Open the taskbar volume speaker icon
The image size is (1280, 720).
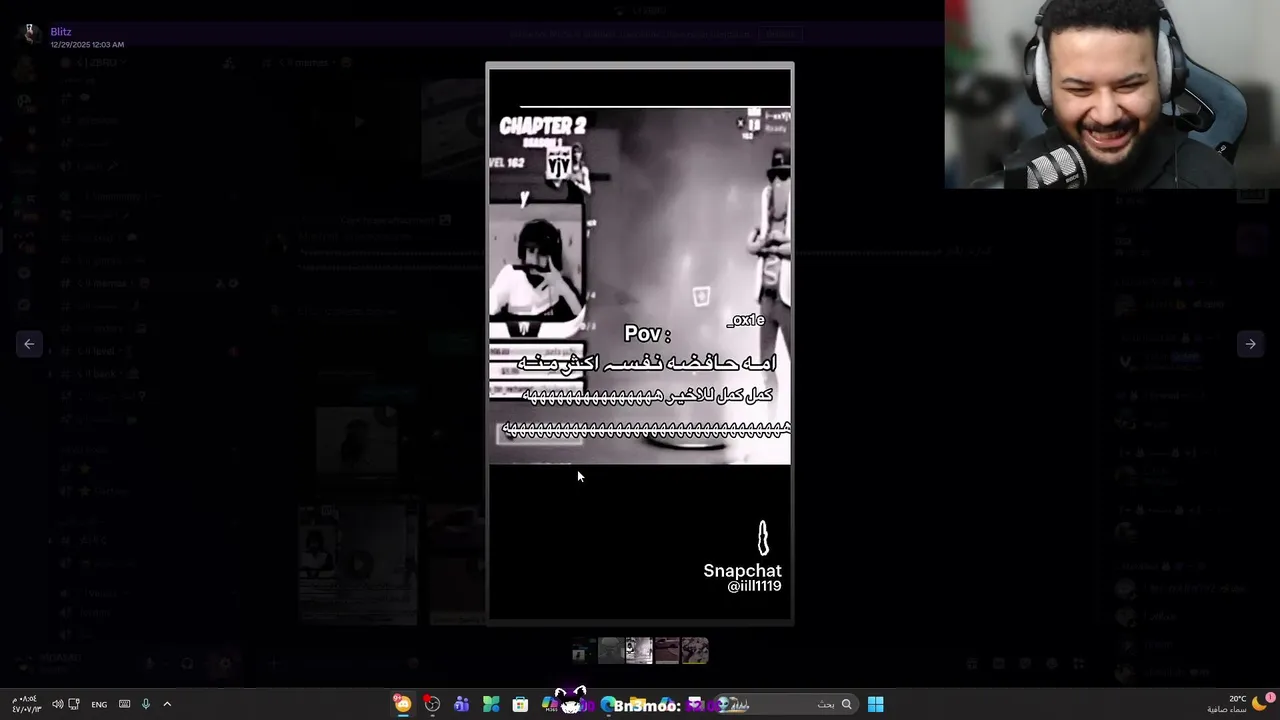point(57,704)
